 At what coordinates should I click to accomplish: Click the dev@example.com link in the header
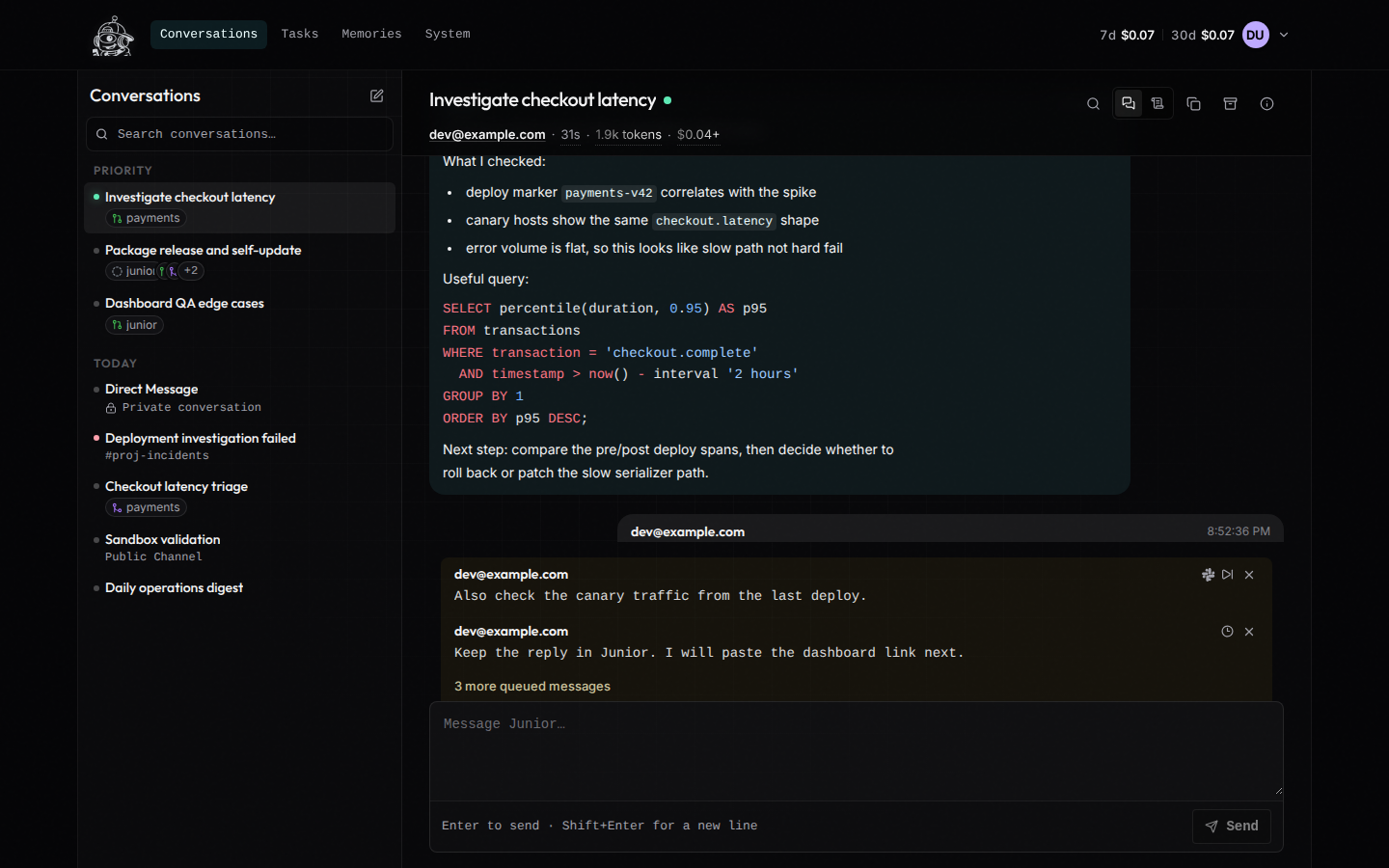coord(487,135)
